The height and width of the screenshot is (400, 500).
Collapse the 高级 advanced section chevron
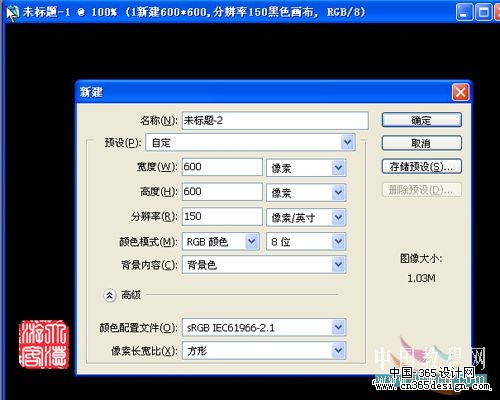tap(109, 295)
